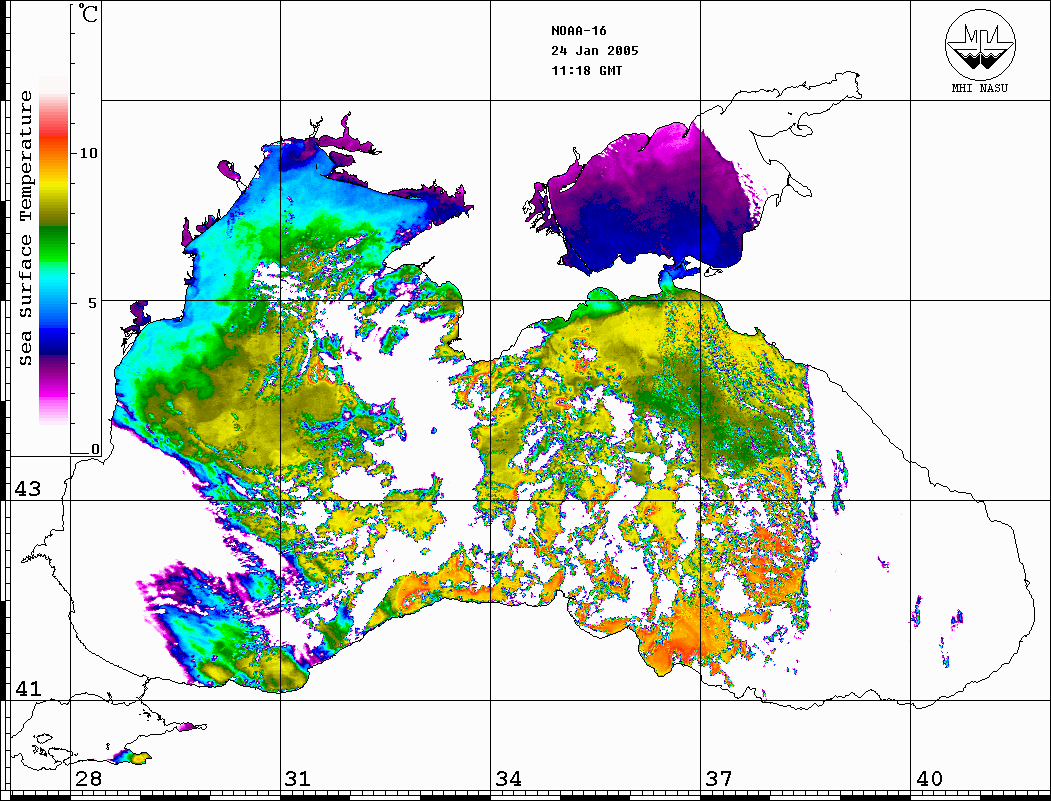Click the '°C' unit label
Screen dimensions: 1051x801
88,13
